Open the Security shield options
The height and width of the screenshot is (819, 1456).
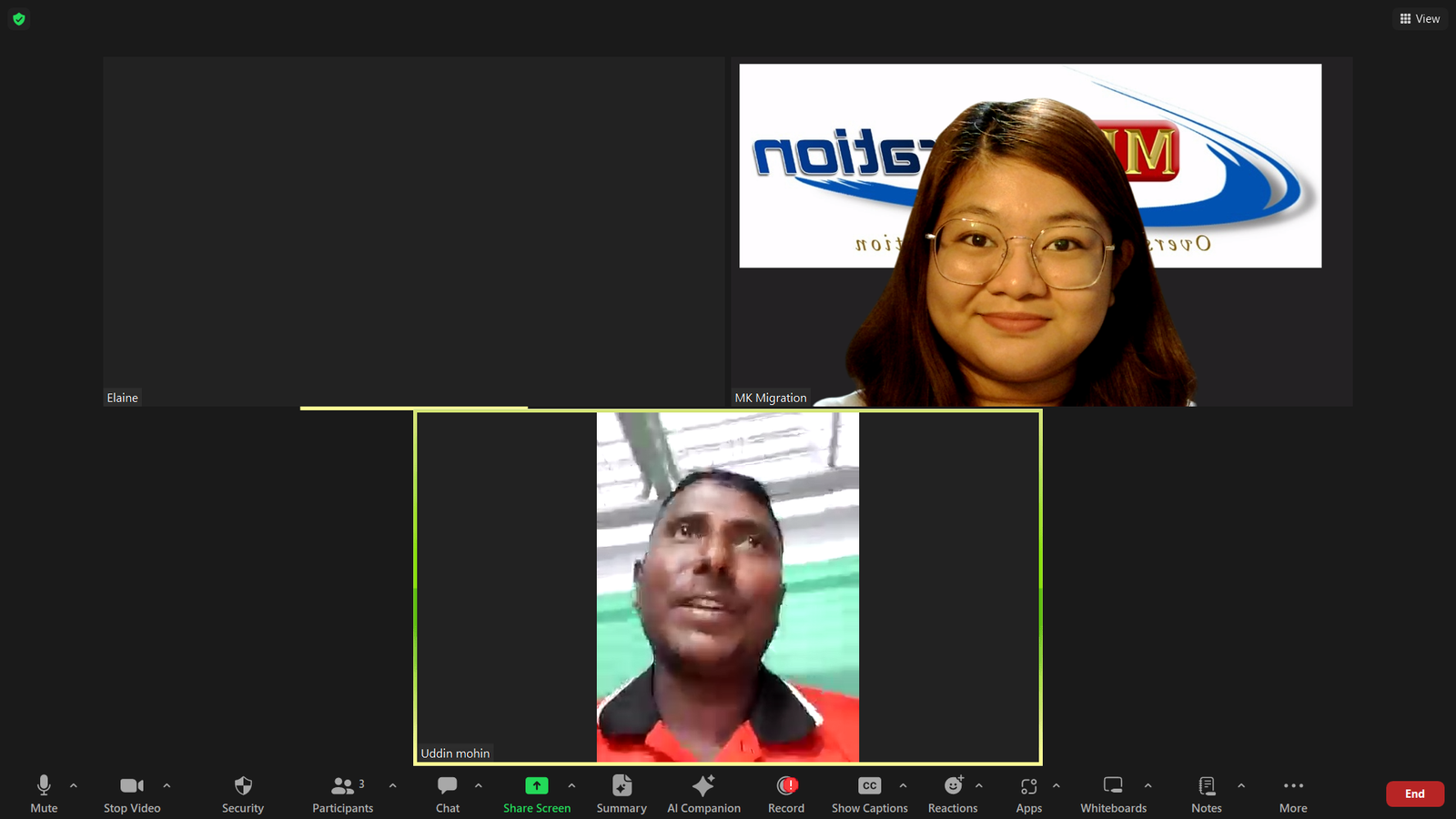click(x=243, y=794)
